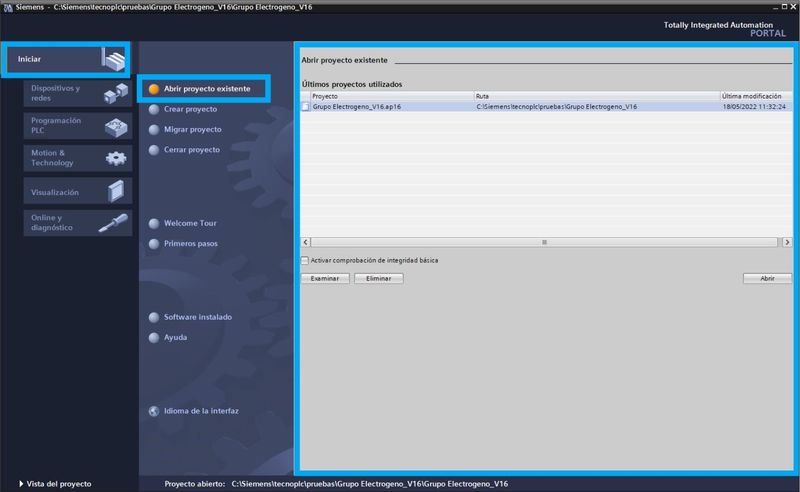The image size is (800, 492).
Task: Click the Abrir button
Action: click(x=767, y=278)
